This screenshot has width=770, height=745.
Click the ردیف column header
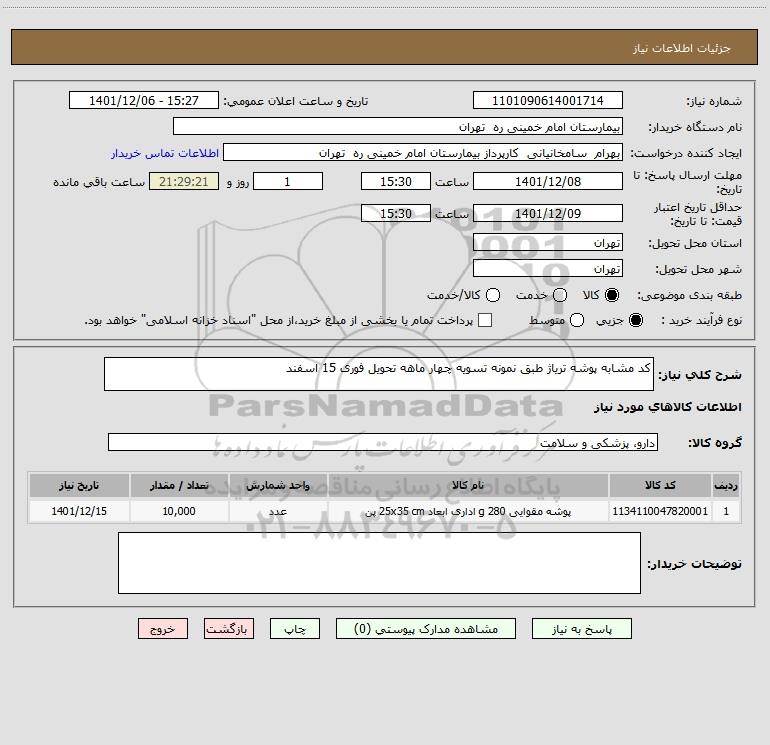click(x=726, y=485)
